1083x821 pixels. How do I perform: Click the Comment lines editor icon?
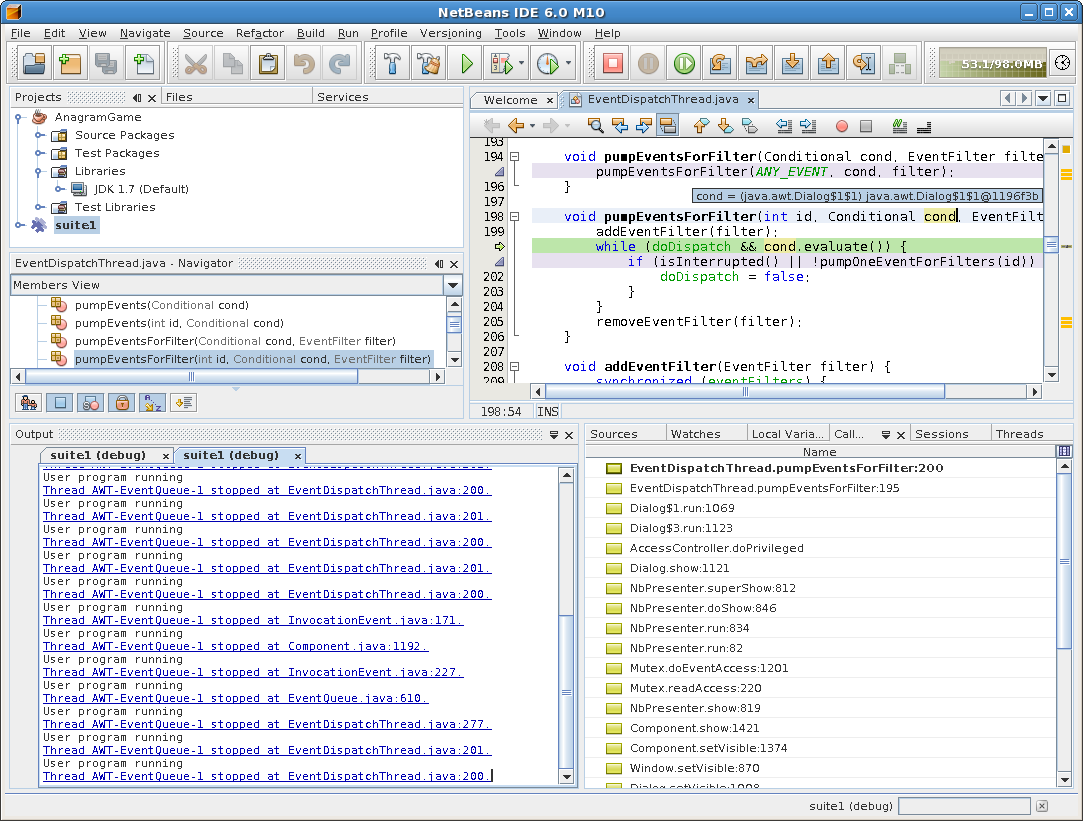tap(899, 126)
